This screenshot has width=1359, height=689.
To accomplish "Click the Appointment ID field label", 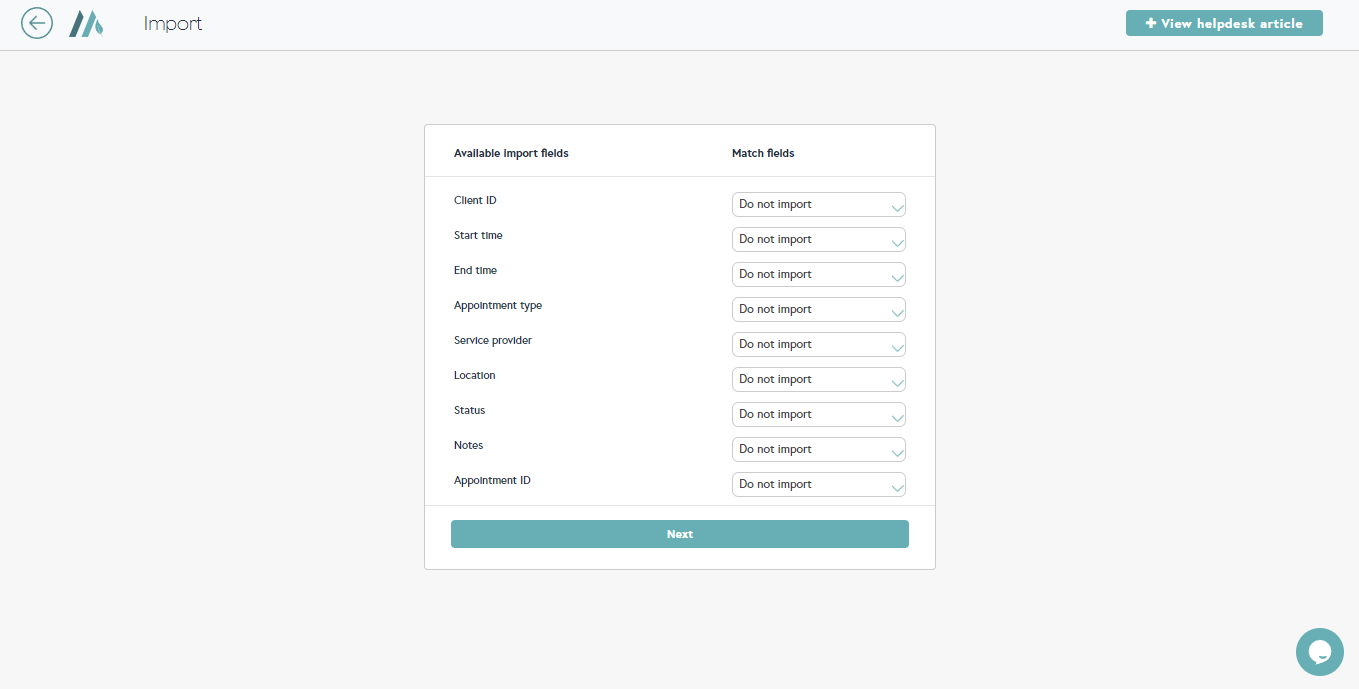I will coord(492,481).
